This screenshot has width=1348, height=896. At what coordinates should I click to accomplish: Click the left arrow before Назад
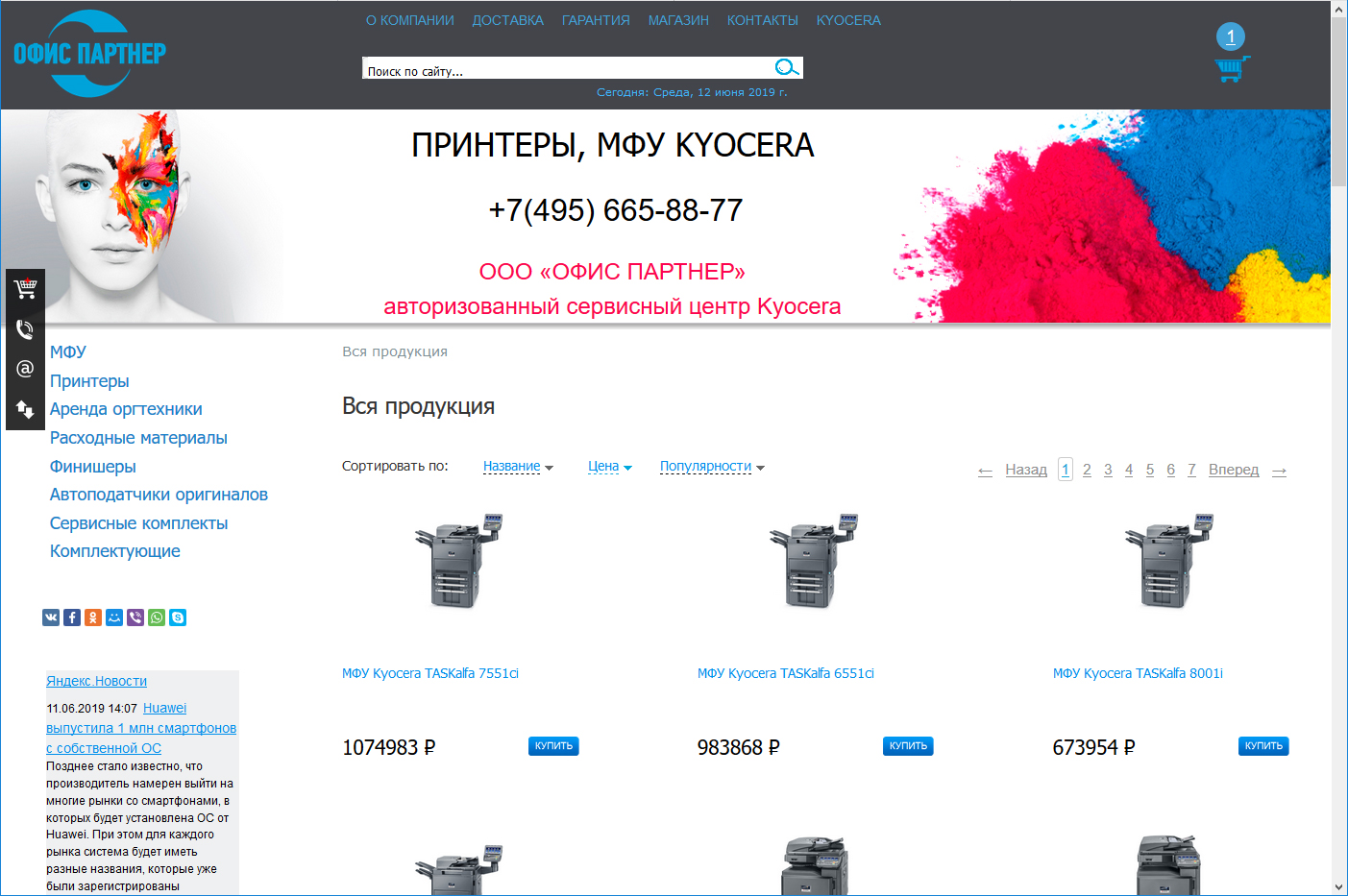(x=985, y=471)
